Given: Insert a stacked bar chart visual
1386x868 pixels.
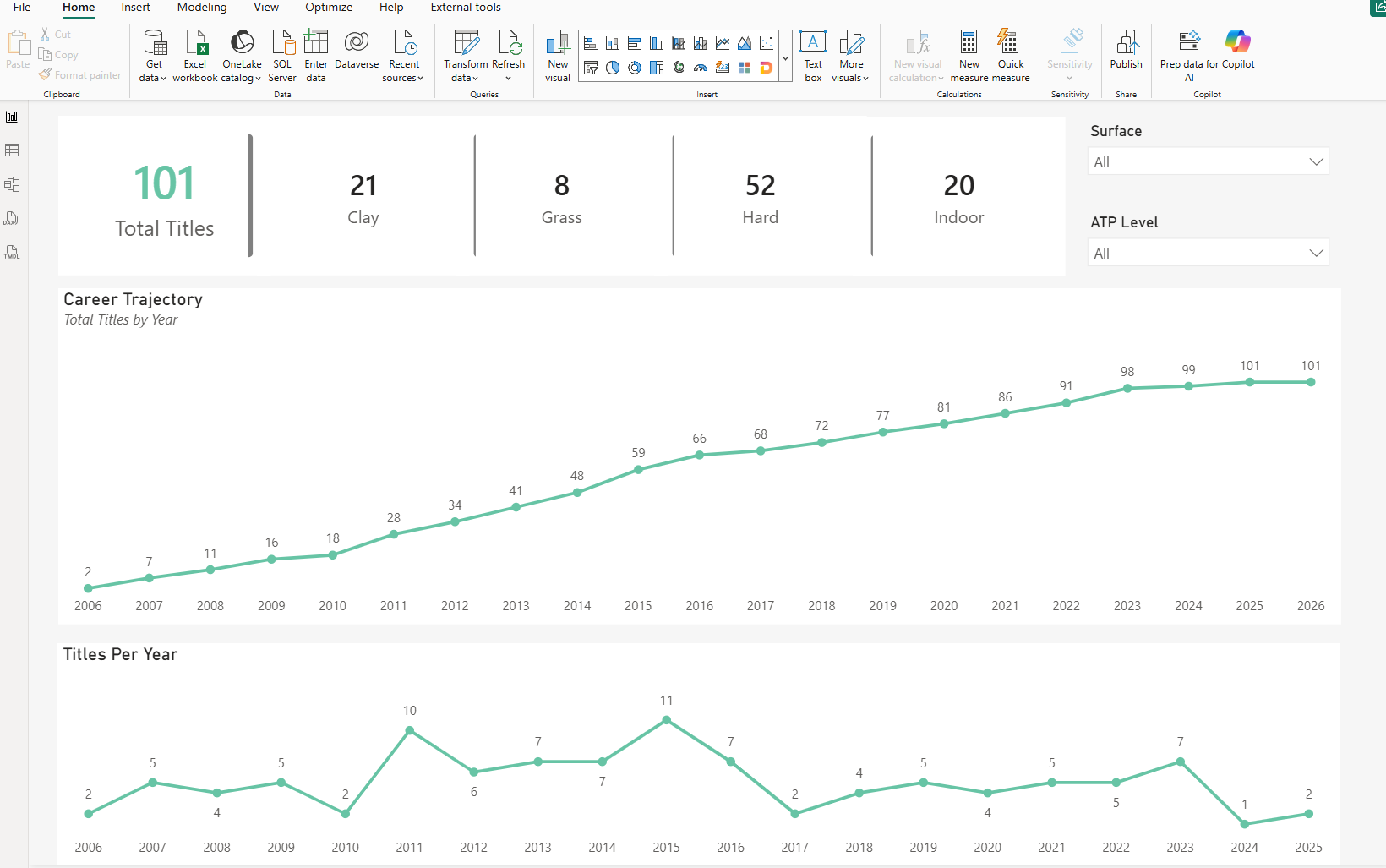Looking at the screenshot, I should tap(591, 43).
